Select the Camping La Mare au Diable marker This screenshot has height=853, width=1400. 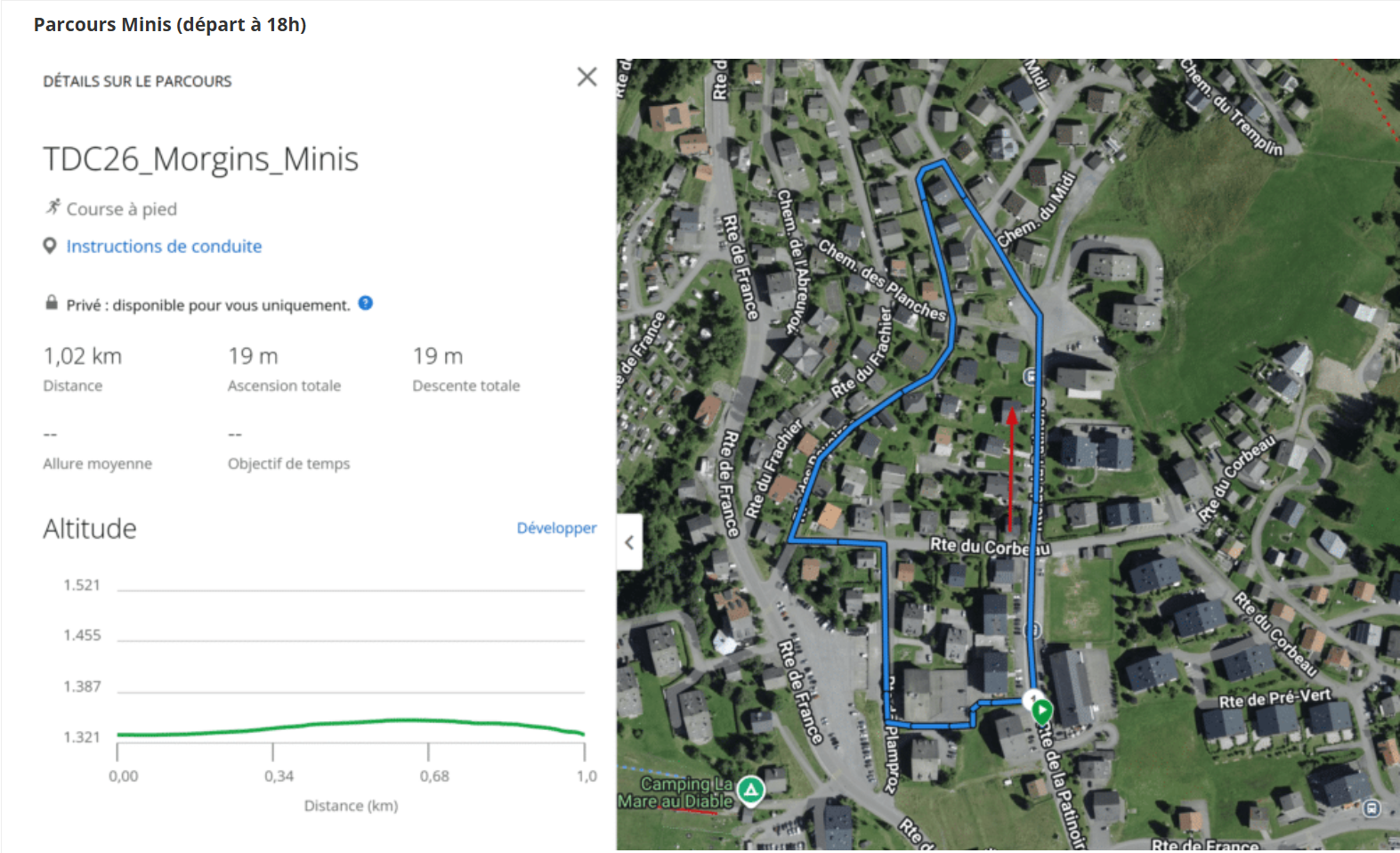tap(751, 789)
